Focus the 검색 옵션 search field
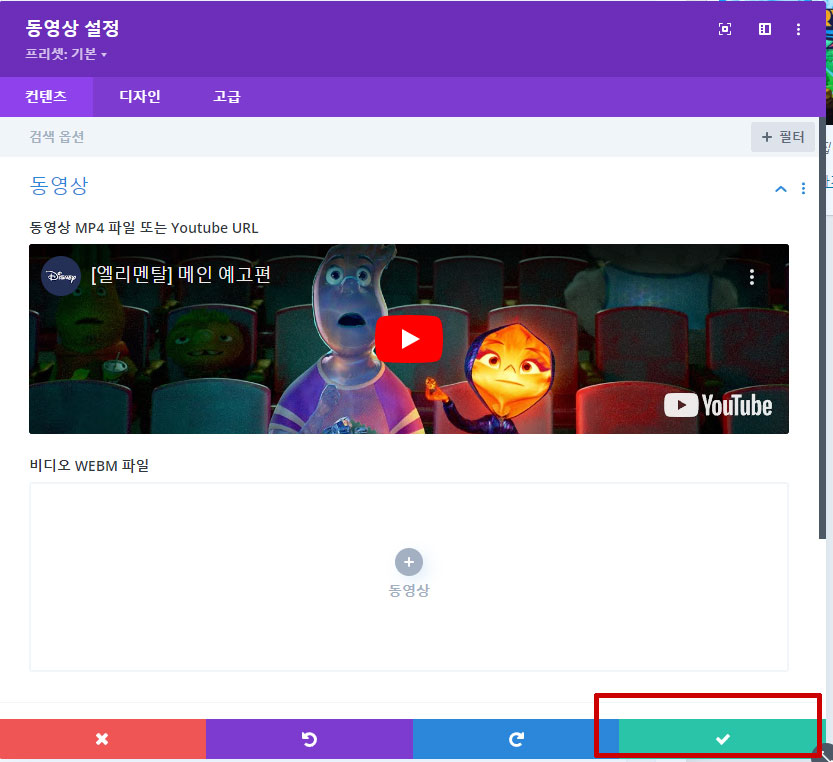 click(x=372, y=137)
